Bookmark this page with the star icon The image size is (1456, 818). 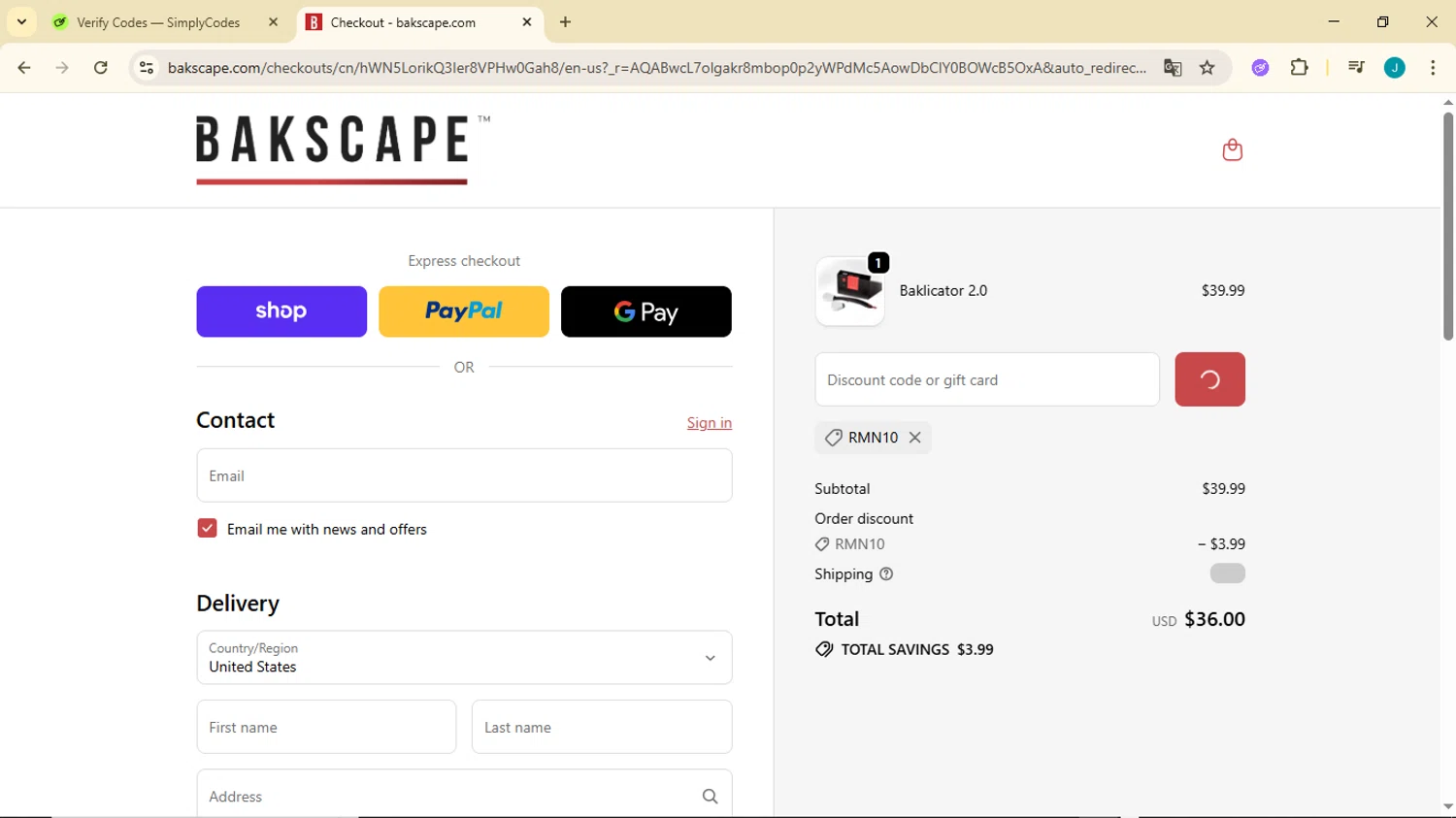pos(1207,68)
